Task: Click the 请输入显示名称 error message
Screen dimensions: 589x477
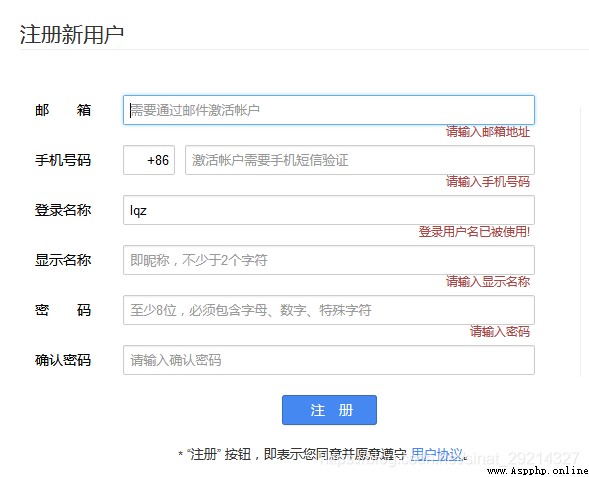Action: (488, 281)
